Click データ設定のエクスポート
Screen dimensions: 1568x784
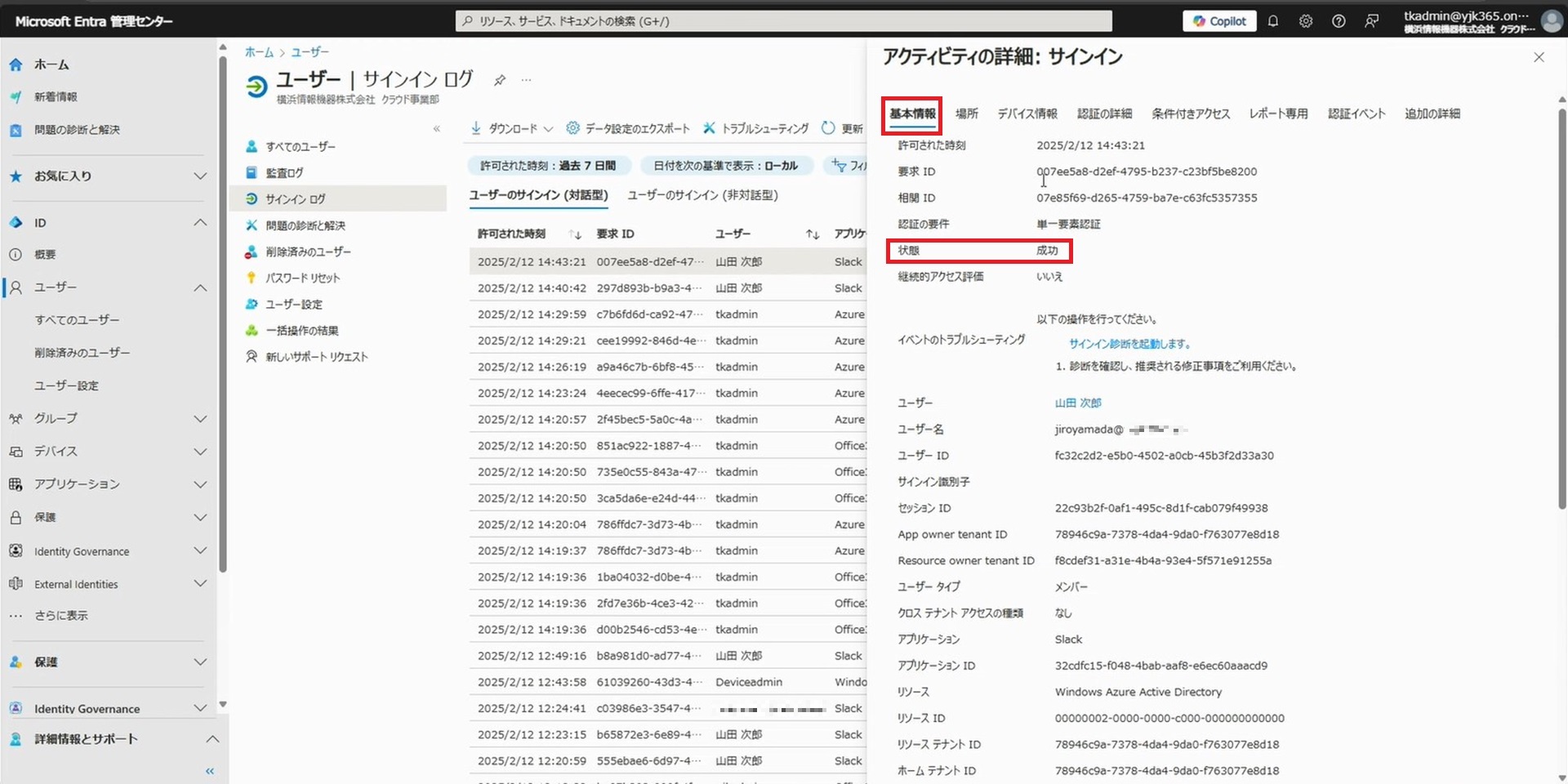tap(628, 129)
